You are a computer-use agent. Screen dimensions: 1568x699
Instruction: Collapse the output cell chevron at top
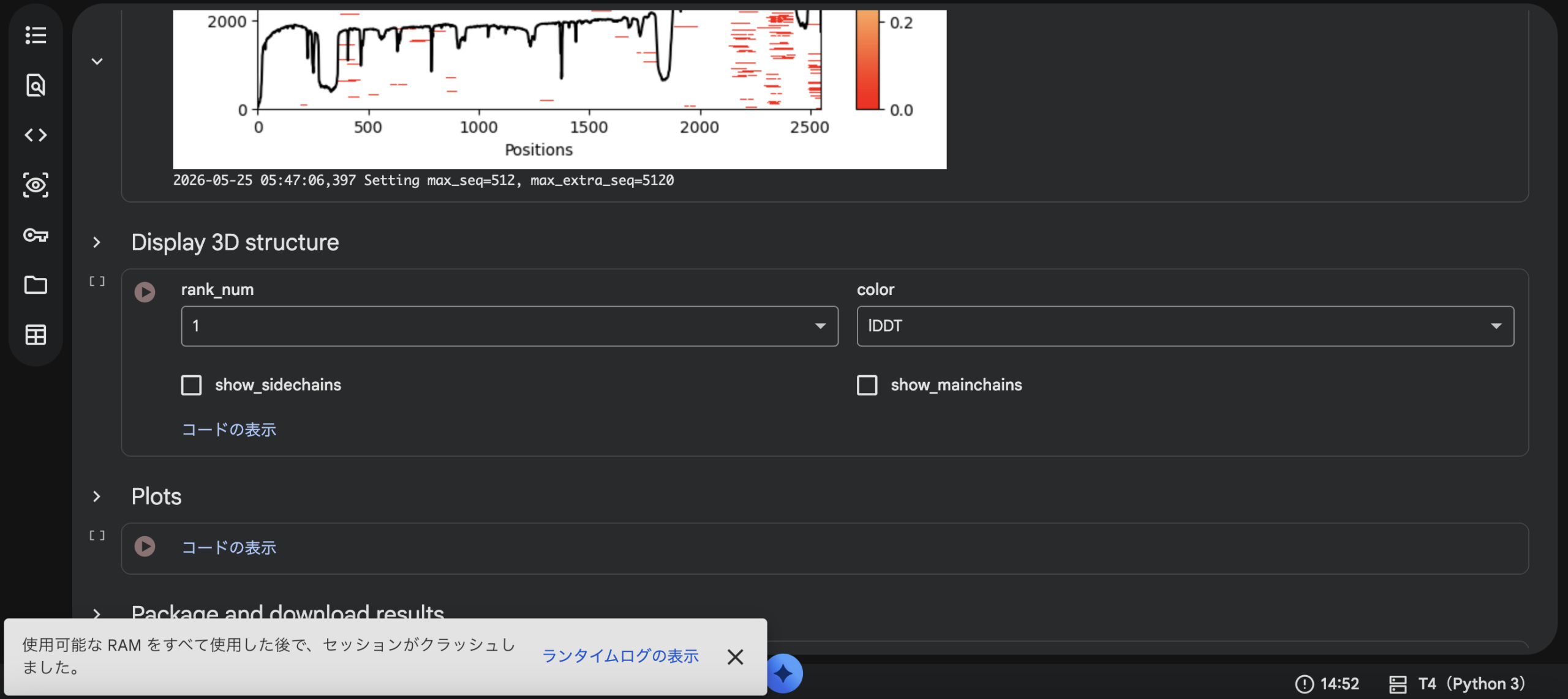(97, 61)
